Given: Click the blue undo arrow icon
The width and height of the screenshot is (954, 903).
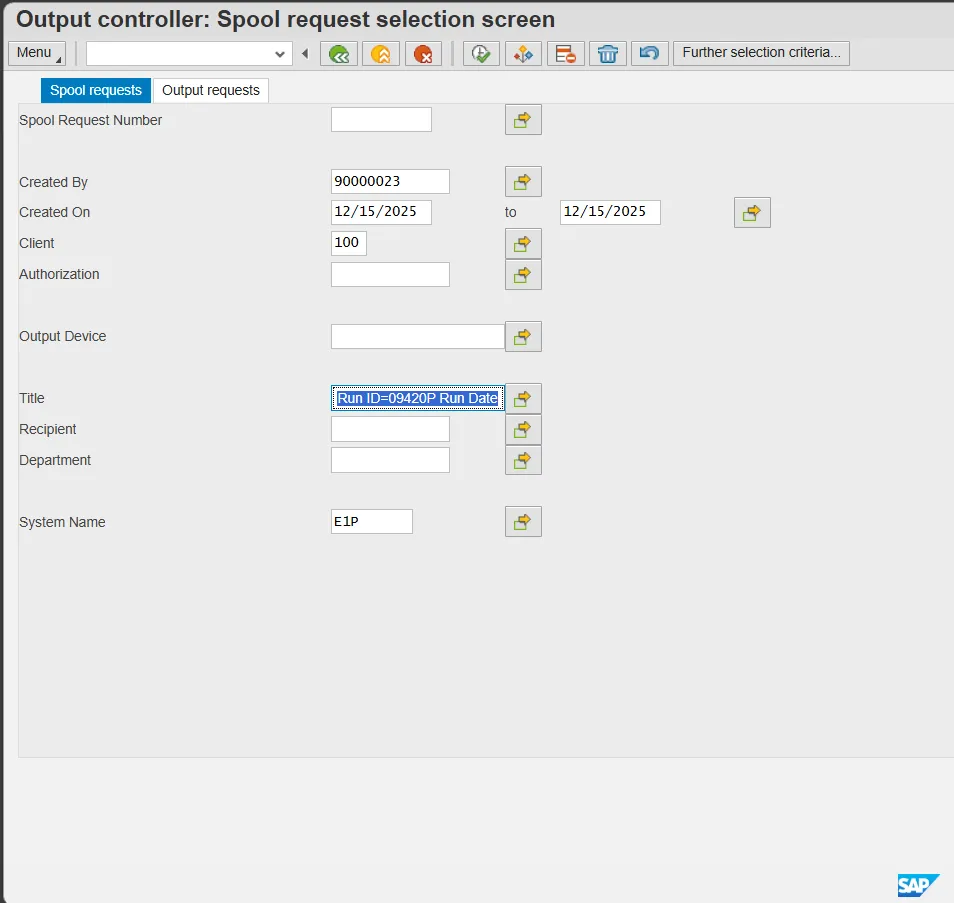Looking at the screenshot, I should 649,54.
